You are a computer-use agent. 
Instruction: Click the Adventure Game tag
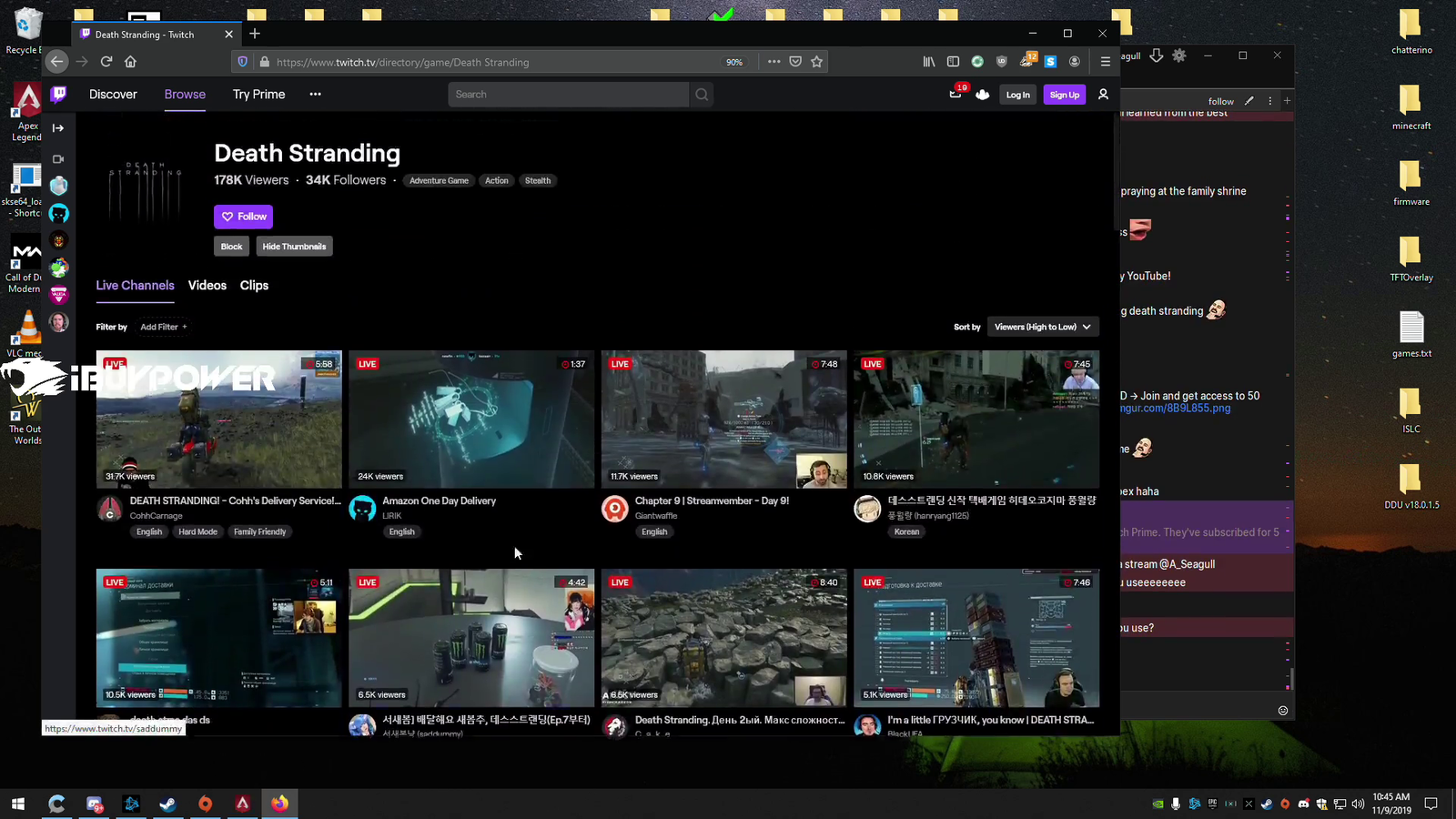click(439, 180)
